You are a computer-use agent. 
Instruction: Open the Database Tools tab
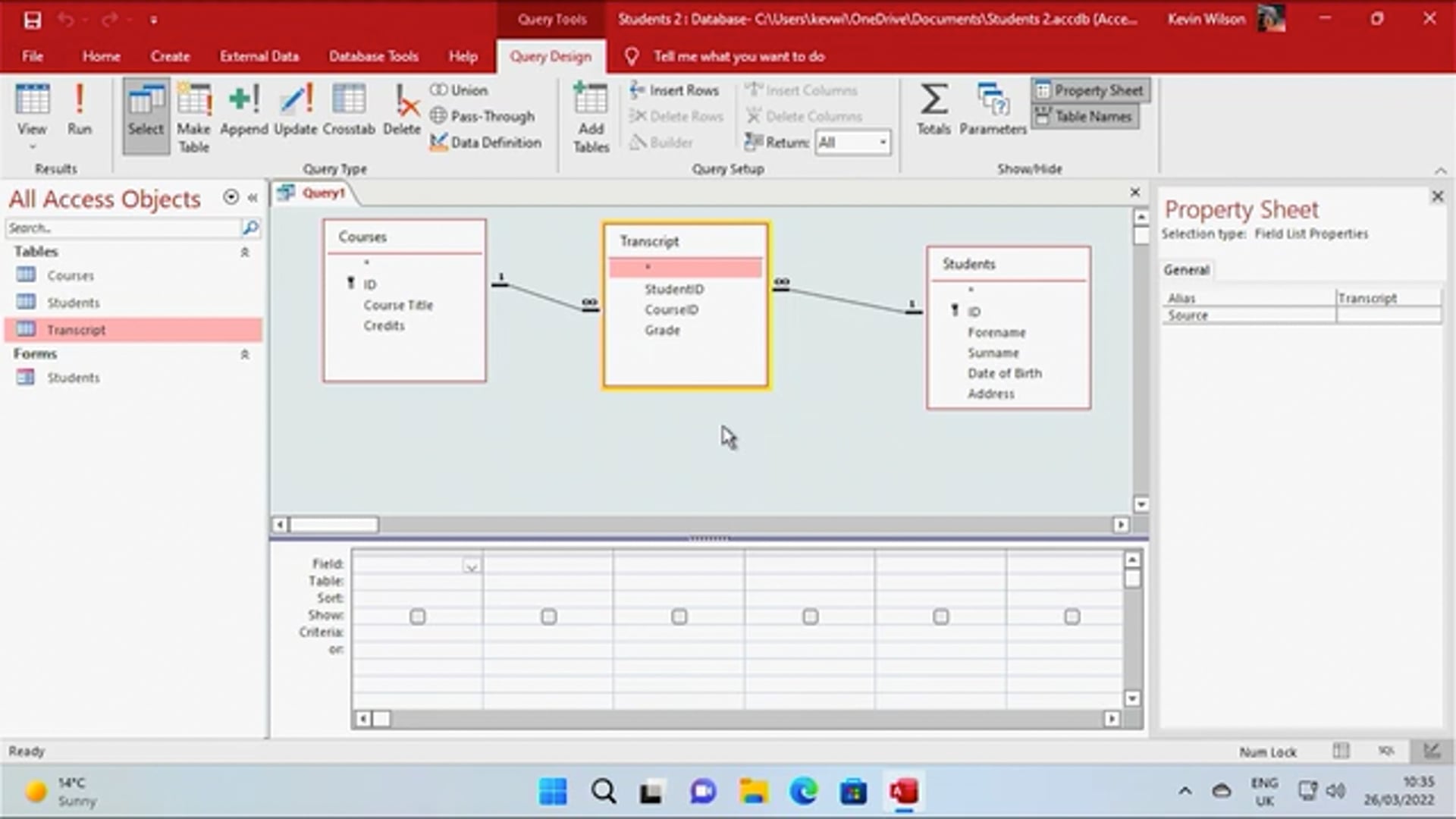click(372, 56)
